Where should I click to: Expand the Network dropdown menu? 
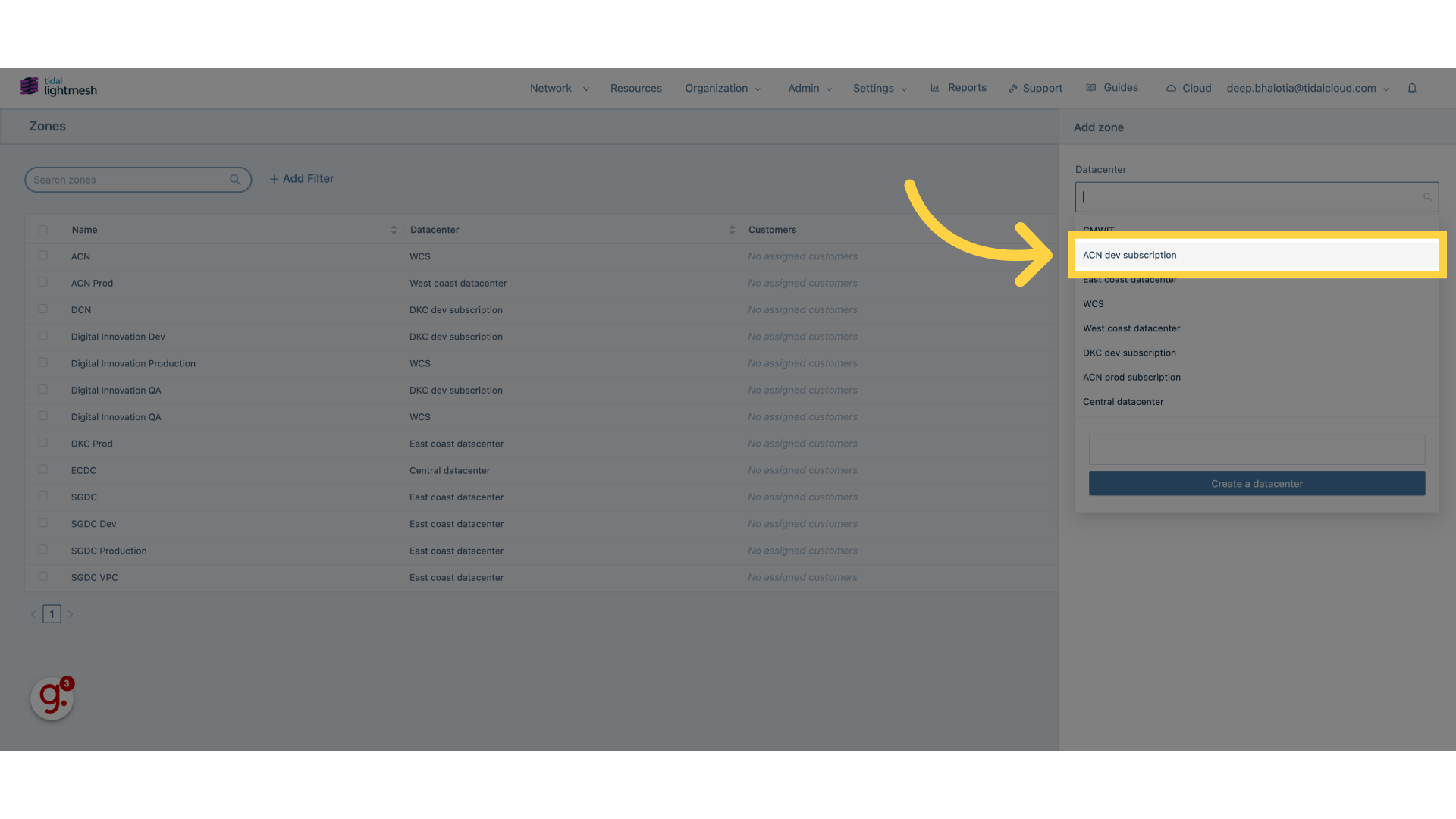[557, 88]
